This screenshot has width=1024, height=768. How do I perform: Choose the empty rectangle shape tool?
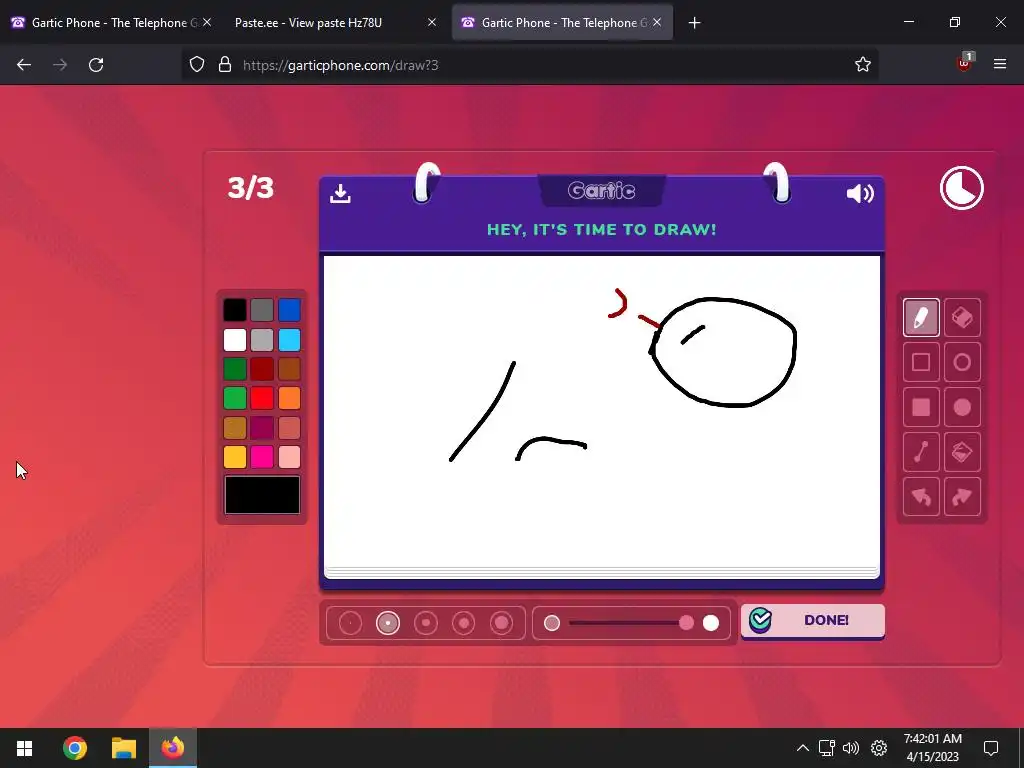click(x=921, y=362)
